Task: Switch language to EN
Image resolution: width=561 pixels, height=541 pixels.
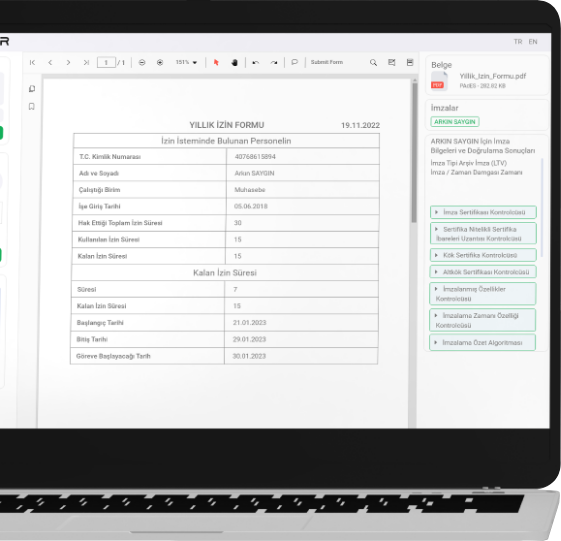Action: [x=533, y=42]
